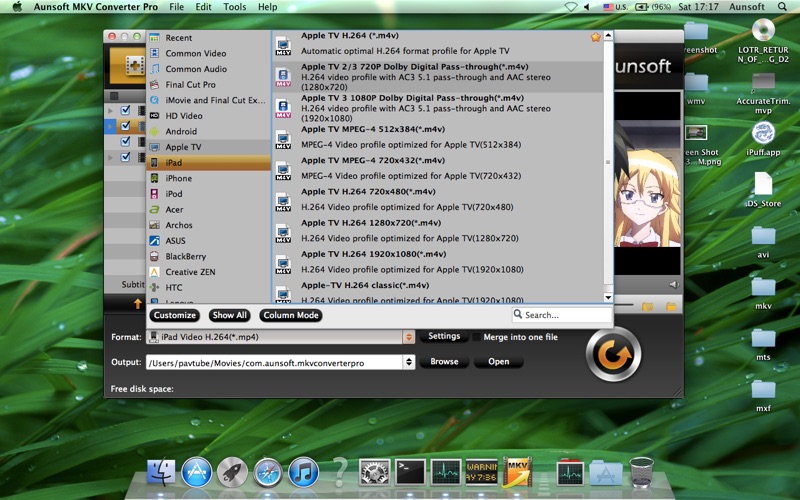The width and height of the screenshot is (800, 500).
Task: Choose the Android device category
Action: [x=181, y=131]
